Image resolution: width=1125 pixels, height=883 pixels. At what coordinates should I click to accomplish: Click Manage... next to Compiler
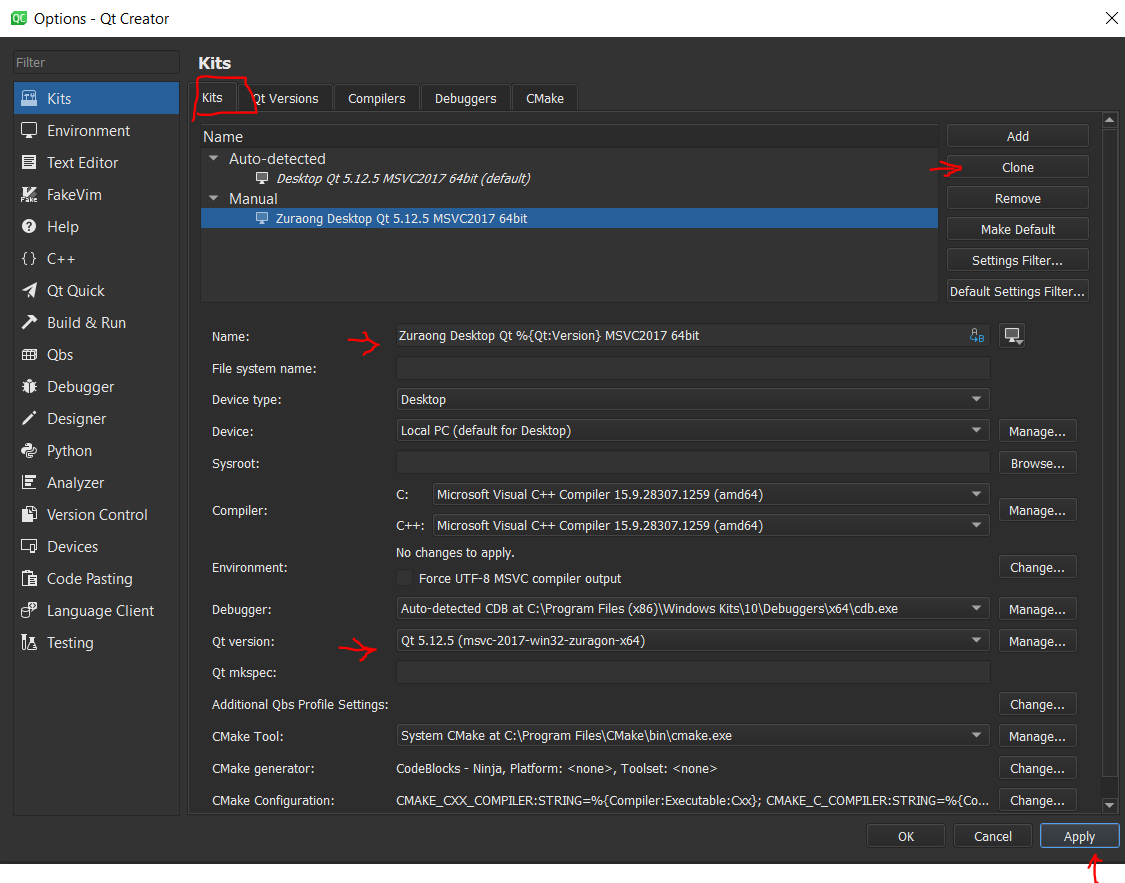tap(1037, 510)
